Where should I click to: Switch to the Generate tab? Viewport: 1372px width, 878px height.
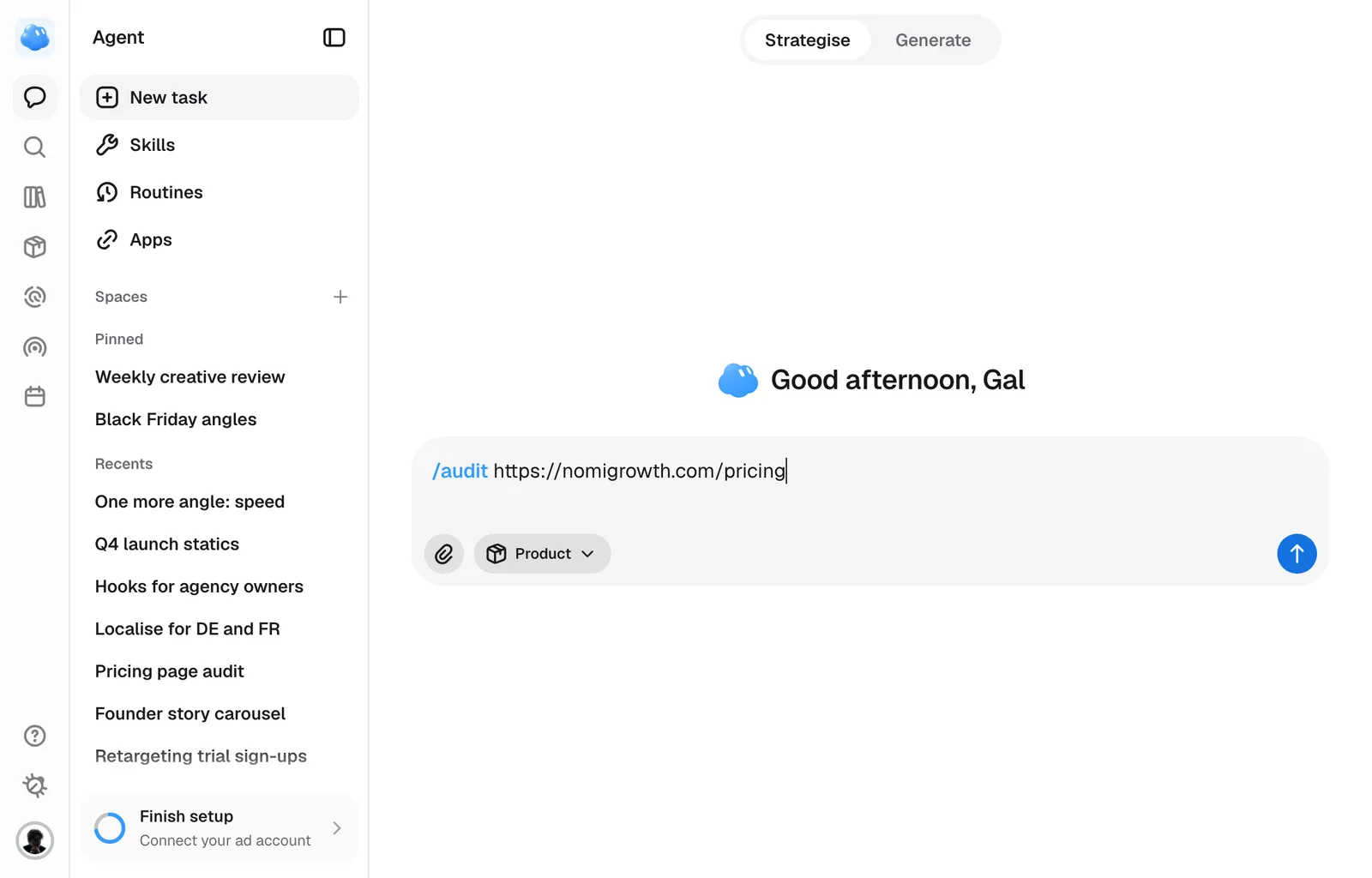(x=933, y=40)
